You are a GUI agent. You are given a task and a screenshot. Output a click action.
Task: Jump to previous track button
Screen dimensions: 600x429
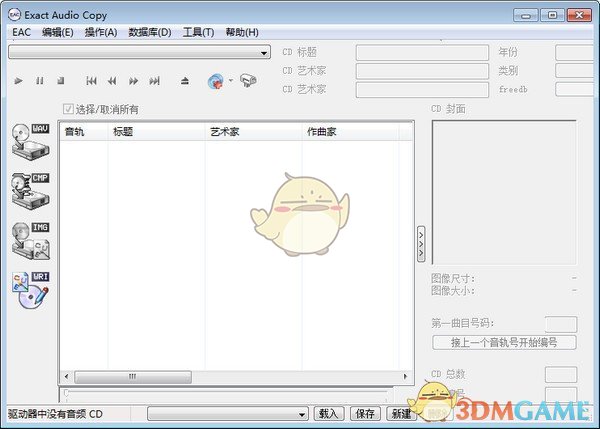pyautogui.click(x=91, y=81)
